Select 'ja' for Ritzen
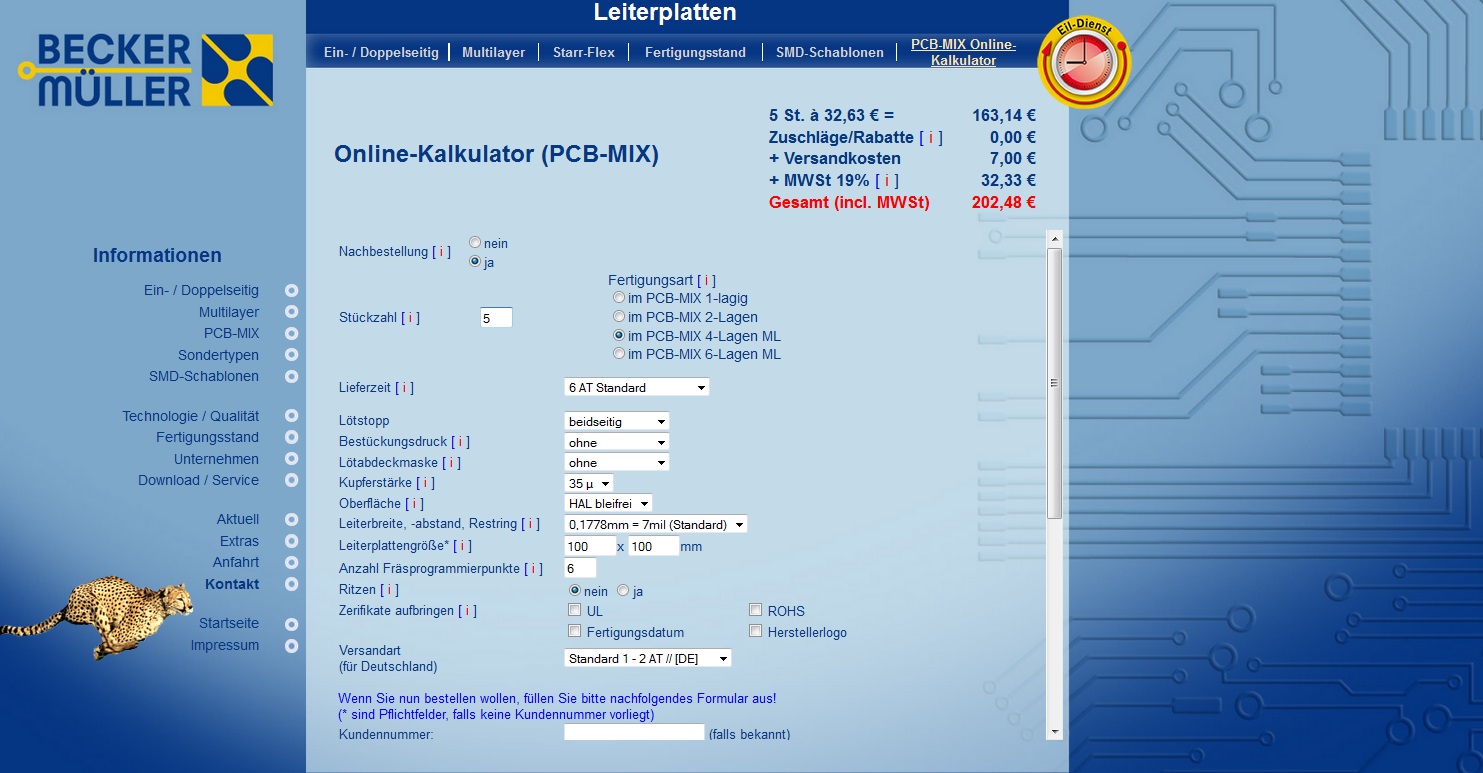Viewport: 1483px width, 773px height. point(623,591)
